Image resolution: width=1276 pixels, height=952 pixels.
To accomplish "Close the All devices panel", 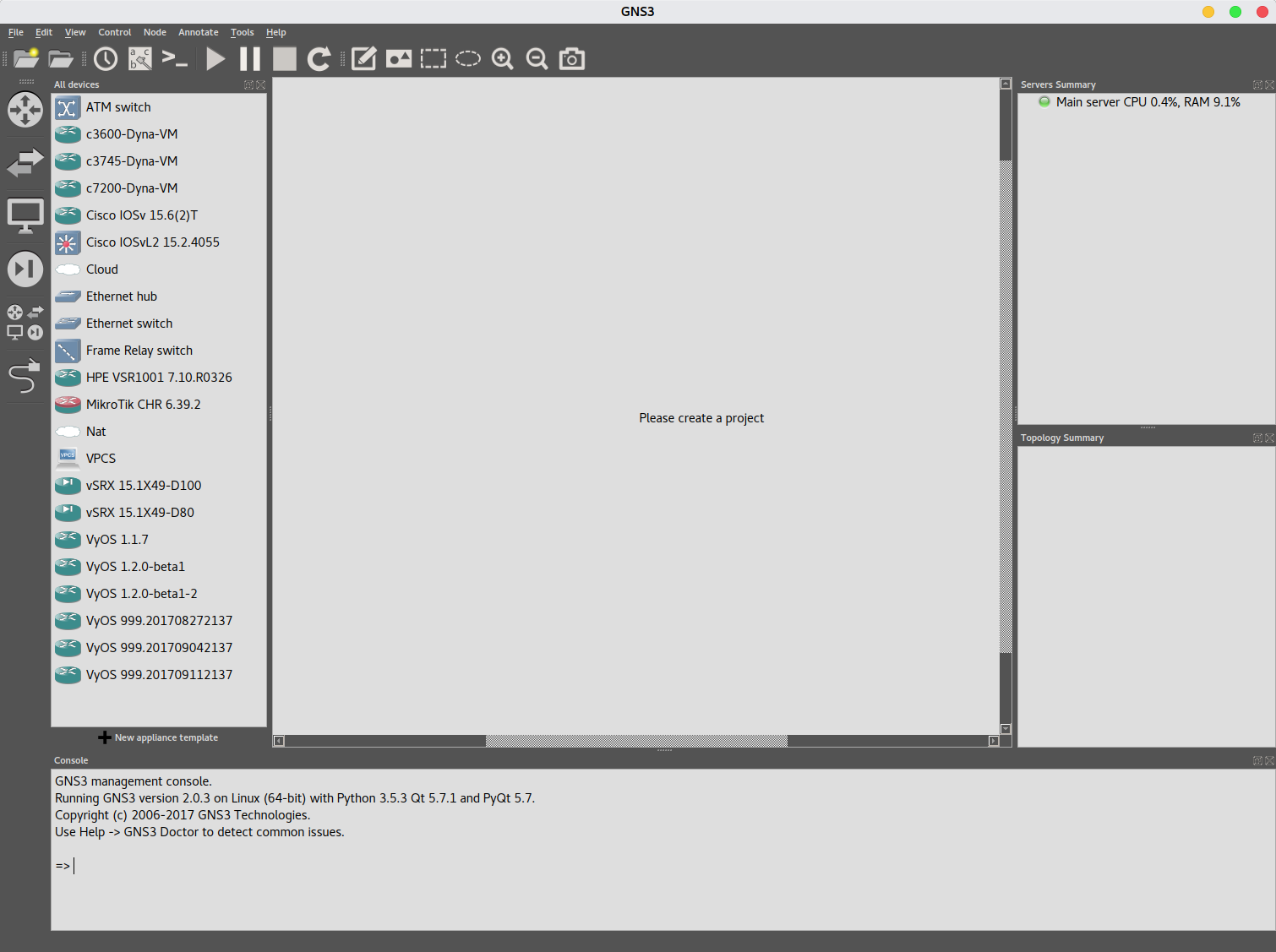I will pos(260,84).
